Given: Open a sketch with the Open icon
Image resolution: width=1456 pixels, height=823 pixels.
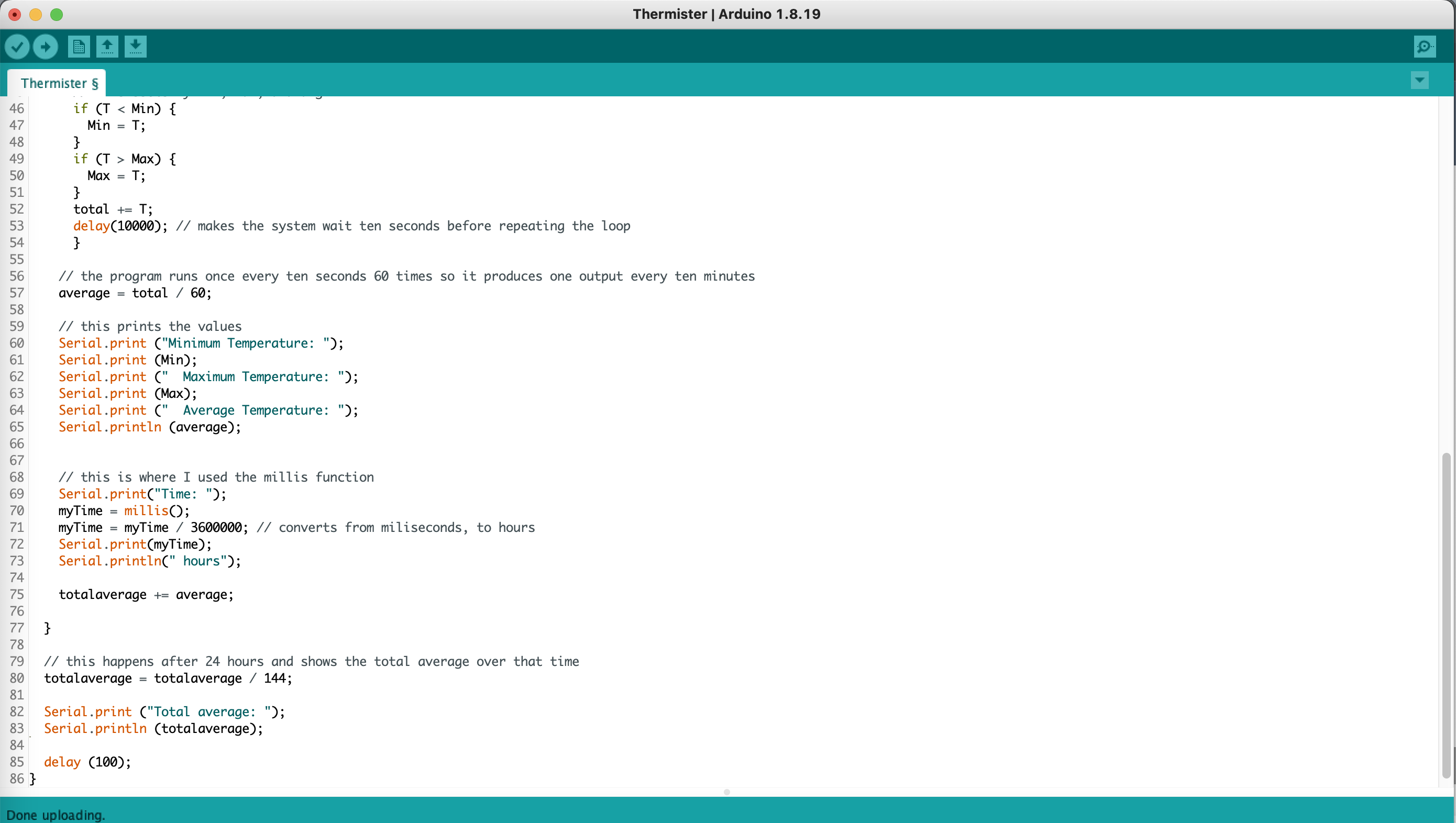Looking at the screenshot, I should [x=107, y=47].
